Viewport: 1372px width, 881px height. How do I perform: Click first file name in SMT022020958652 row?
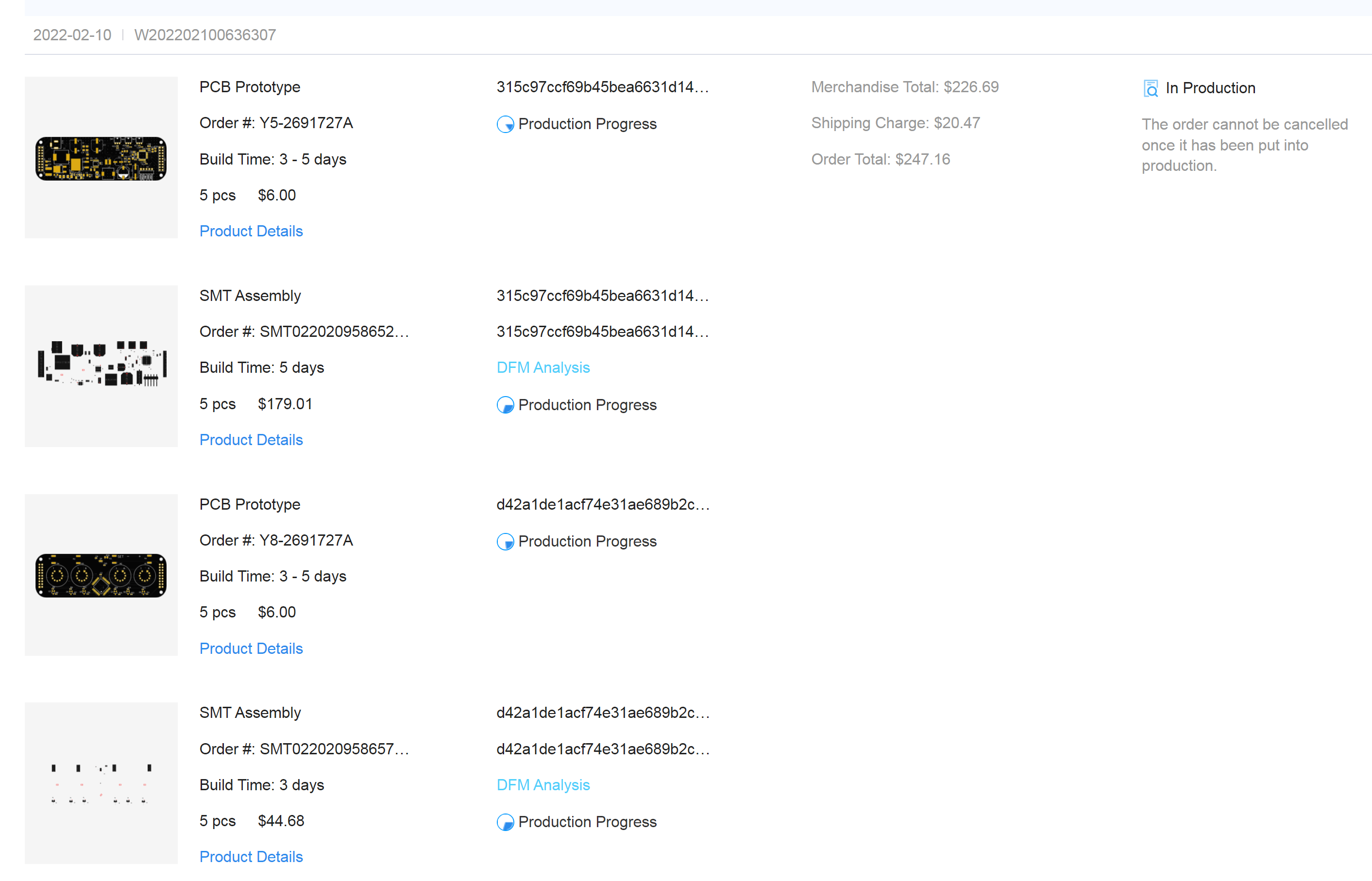click(603, 296)
